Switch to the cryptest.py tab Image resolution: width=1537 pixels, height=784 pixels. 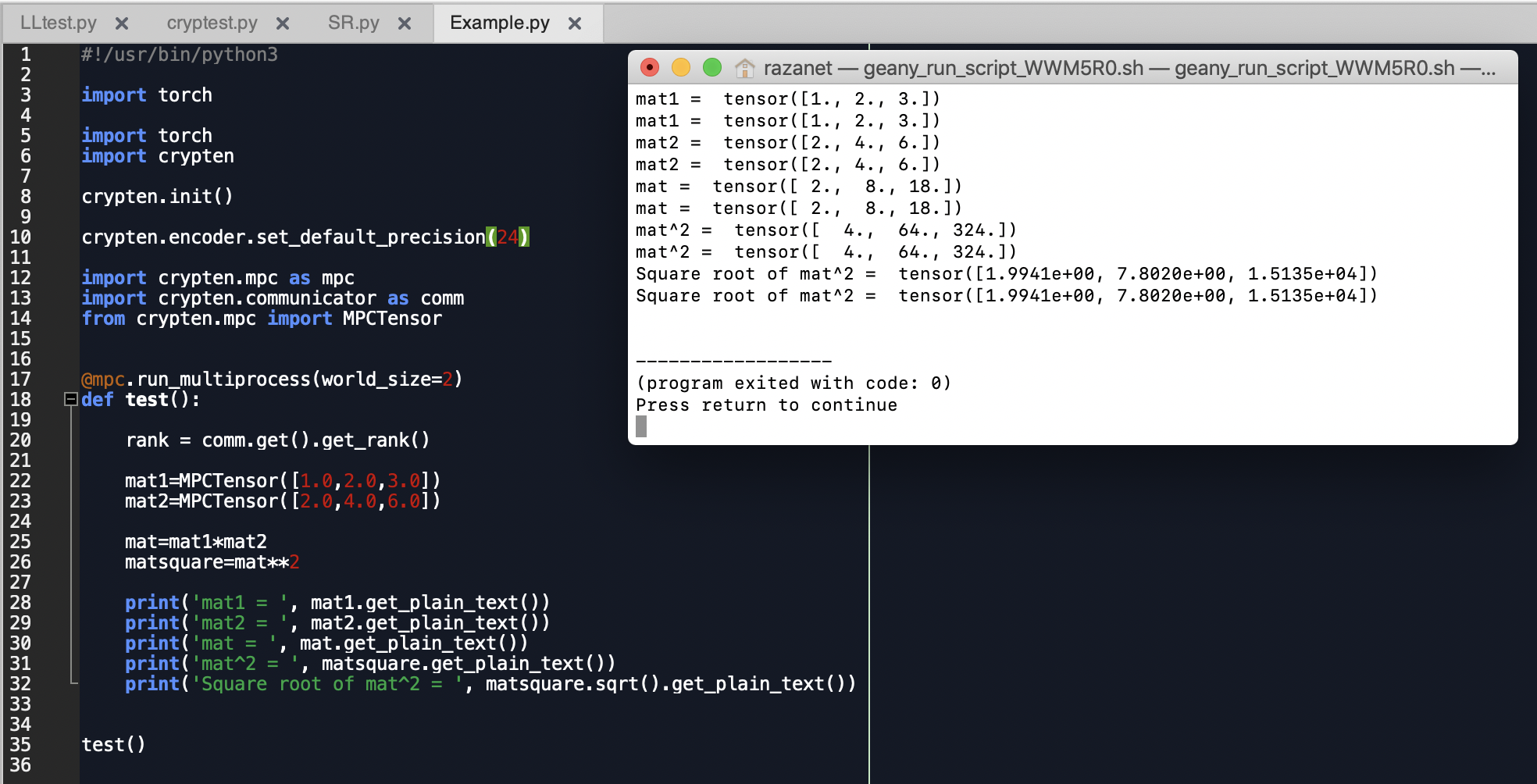coord(211,23)
